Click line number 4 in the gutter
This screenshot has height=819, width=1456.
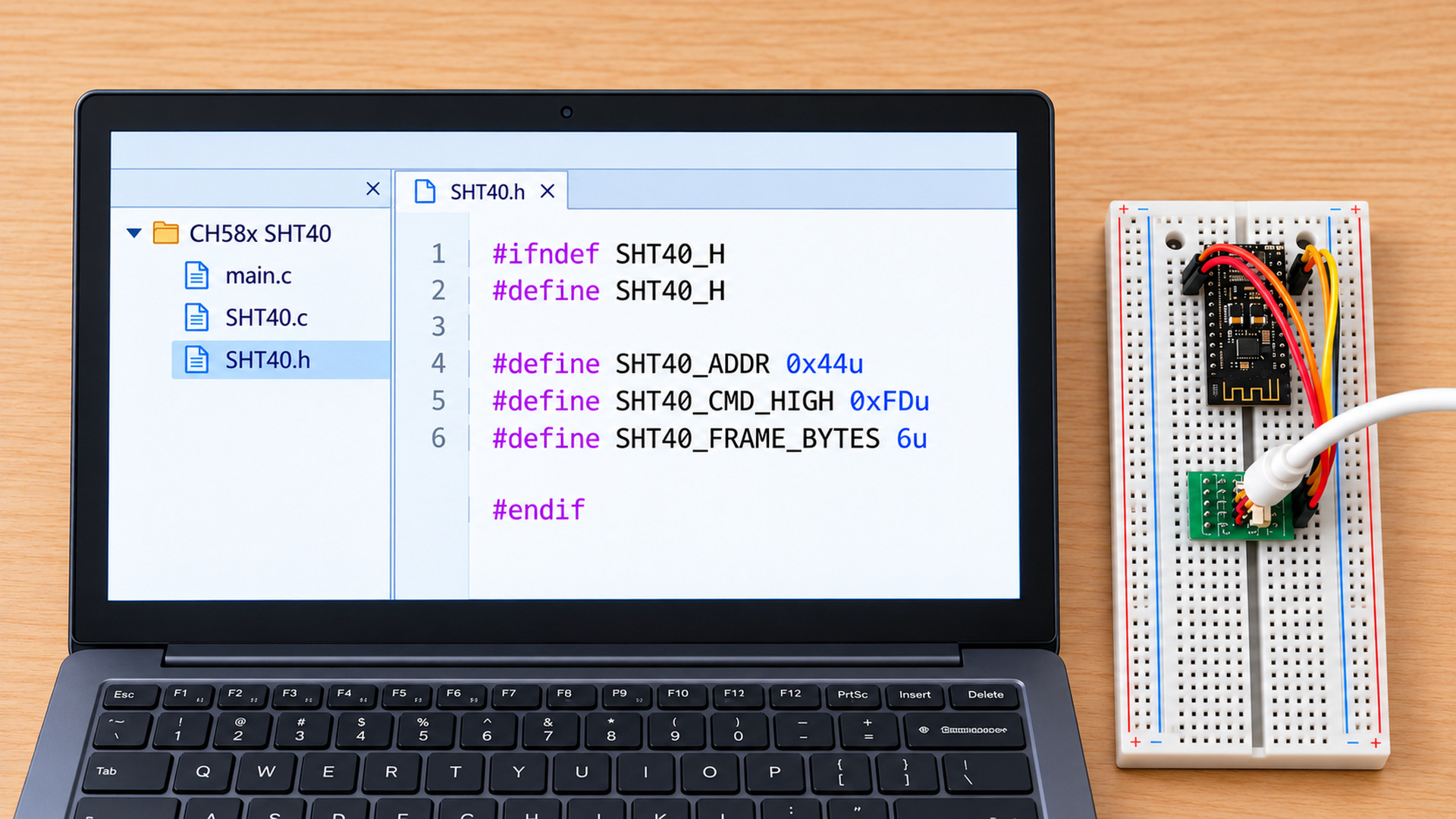tap(438, 363)
